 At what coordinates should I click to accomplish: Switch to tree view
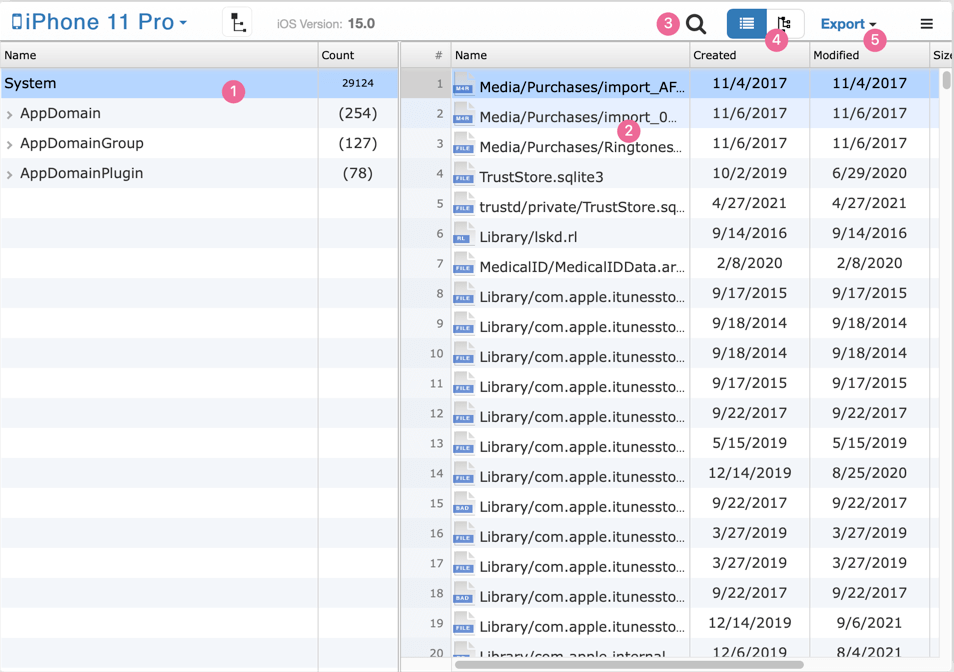point(785,24)
